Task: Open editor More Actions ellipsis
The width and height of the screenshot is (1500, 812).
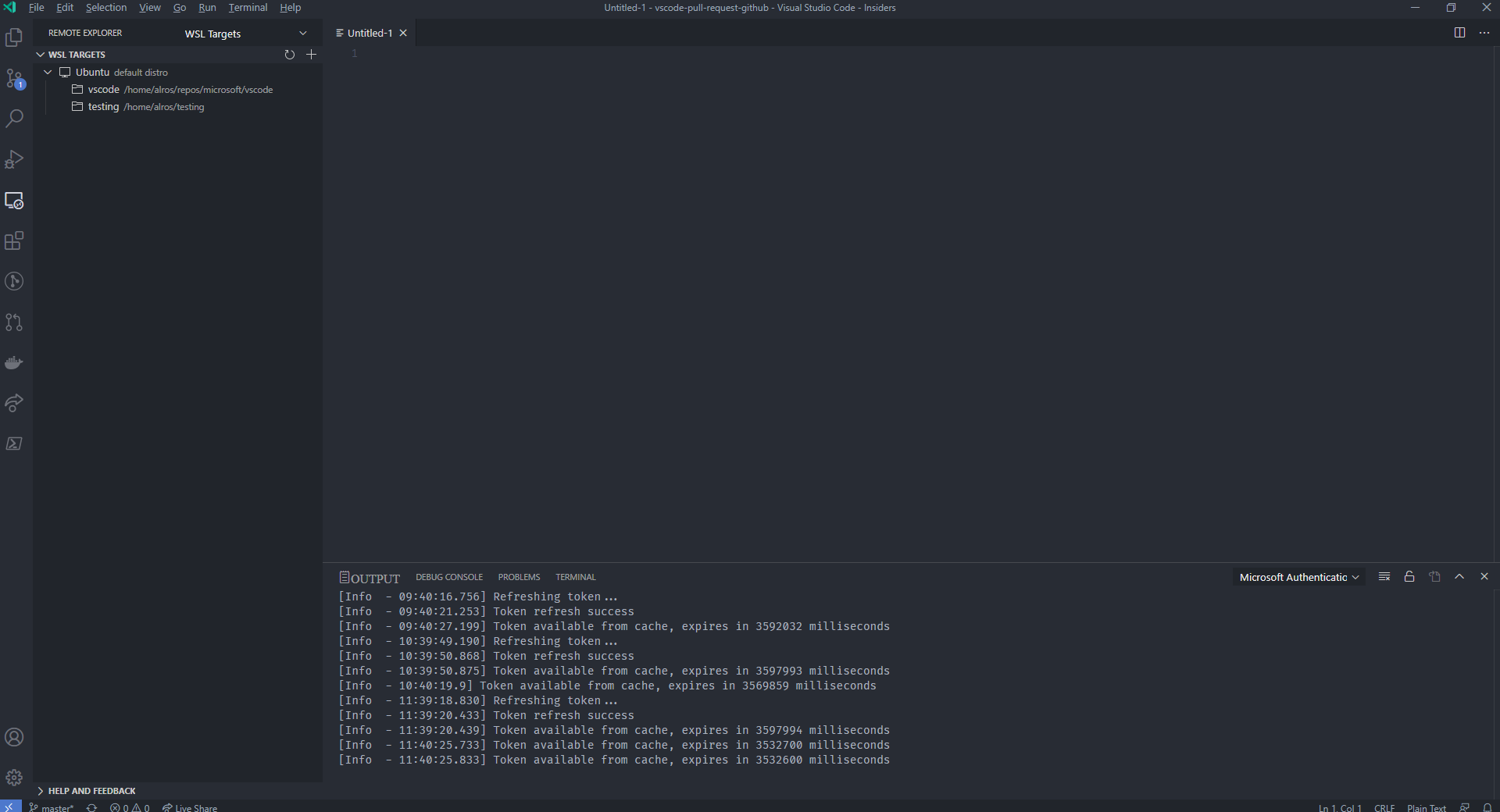Action: [x=1484, y=33]
